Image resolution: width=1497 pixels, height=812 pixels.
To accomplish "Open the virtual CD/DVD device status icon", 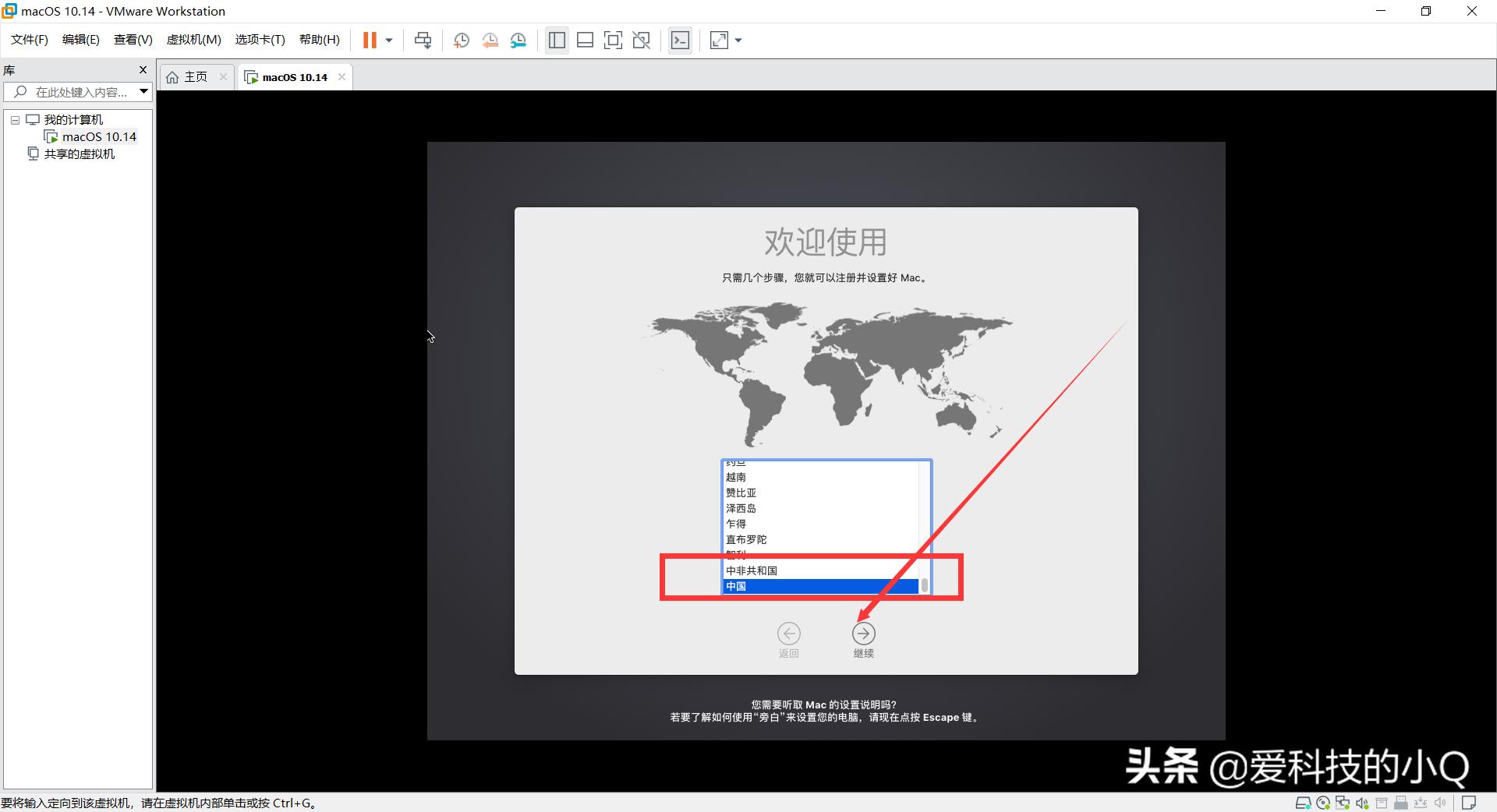I will point(1324,803).
